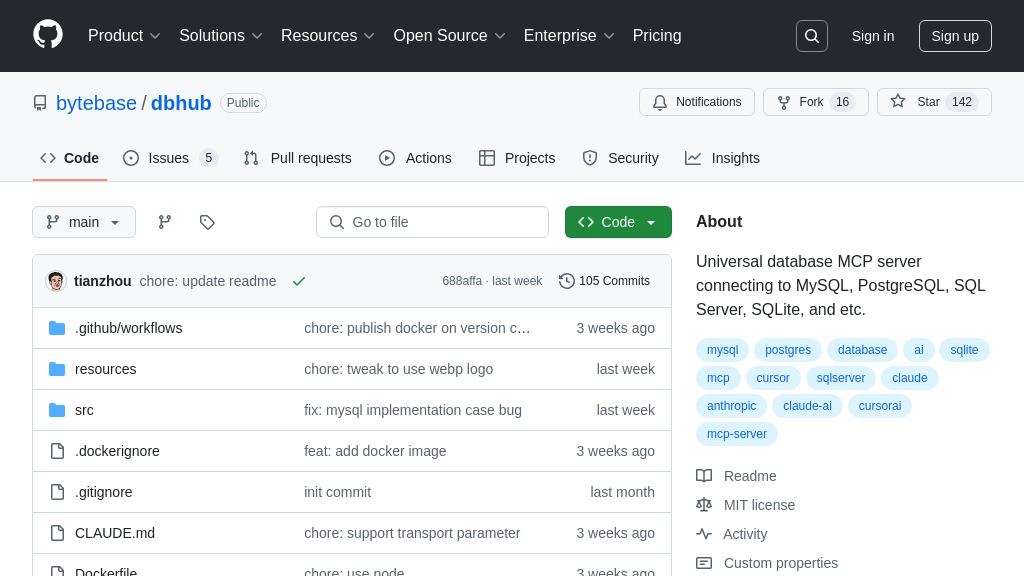Select the mcp-server topic tag
This screenshot has height=576, width=1024.
tap(737, 434)
